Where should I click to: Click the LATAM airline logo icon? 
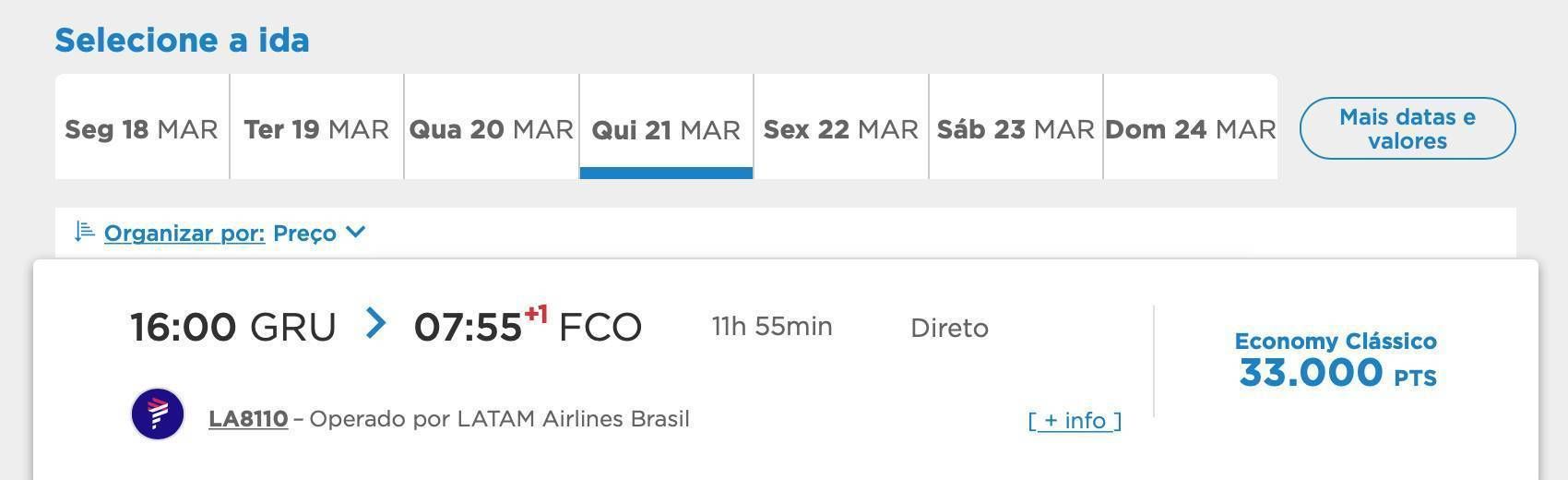click(x=158, y=414)
